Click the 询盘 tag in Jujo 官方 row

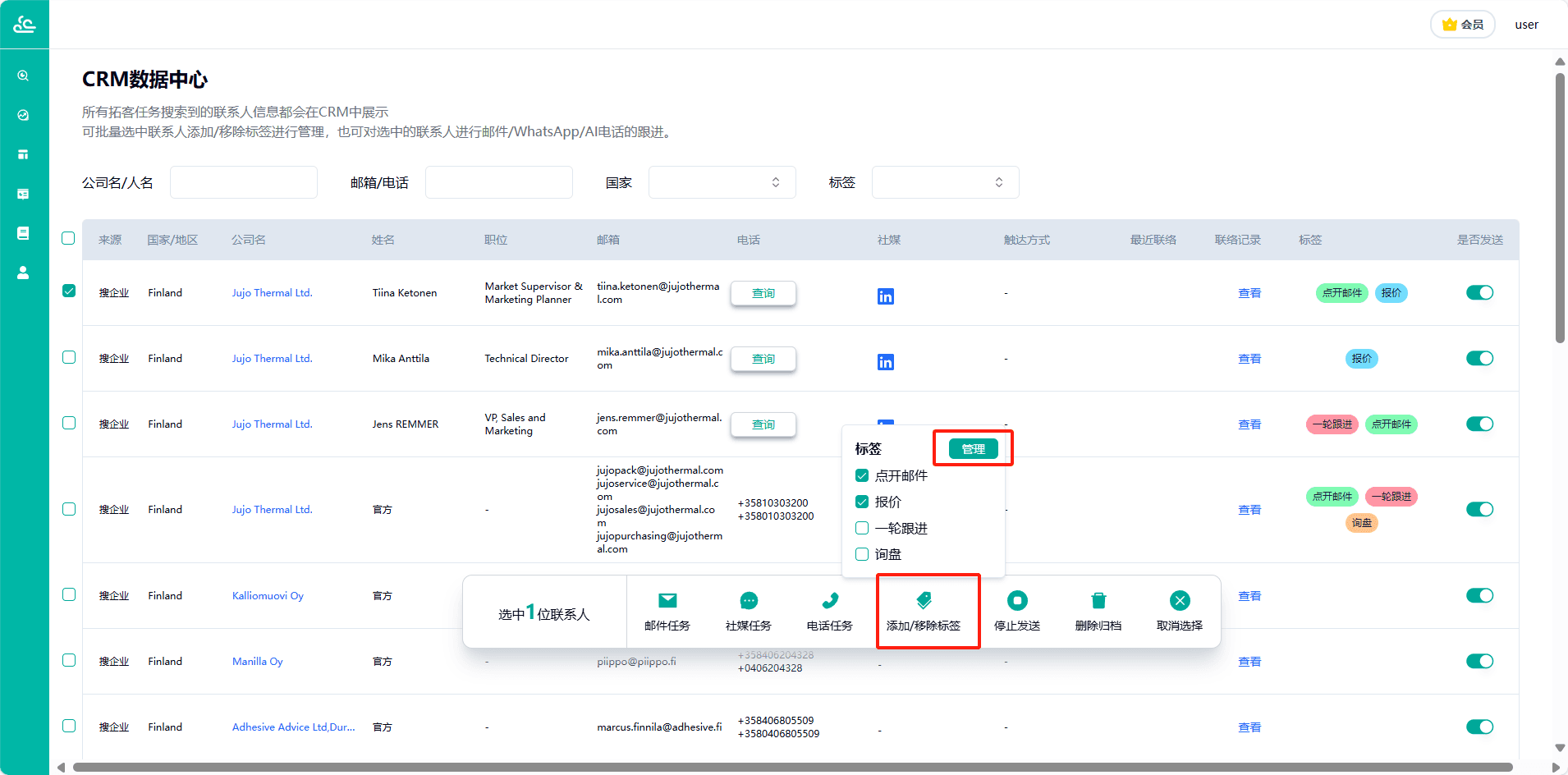(x=1362, y=523)
